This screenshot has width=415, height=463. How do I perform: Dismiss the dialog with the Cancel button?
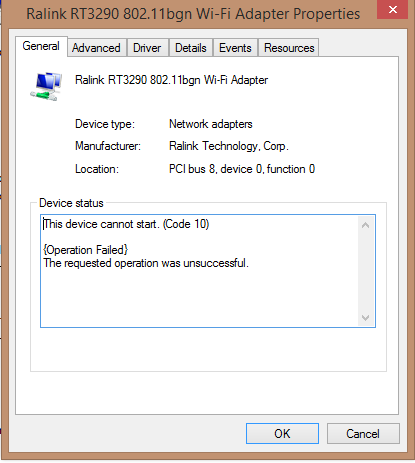363,433
